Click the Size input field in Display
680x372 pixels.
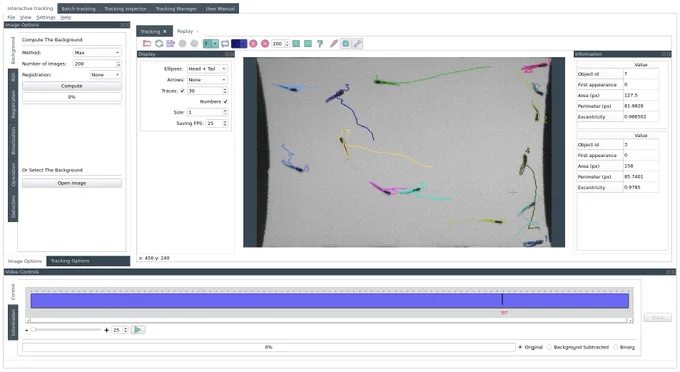207,112
